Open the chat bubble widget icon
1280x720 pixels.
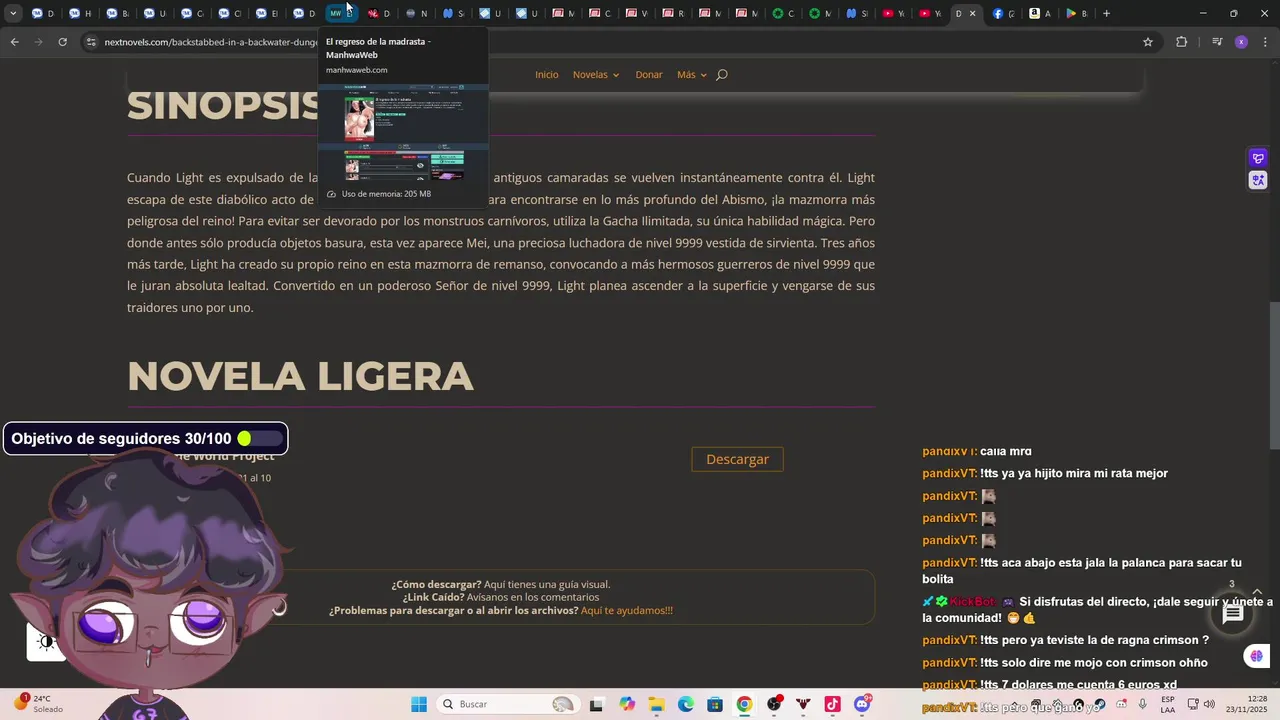[1233, 614]
